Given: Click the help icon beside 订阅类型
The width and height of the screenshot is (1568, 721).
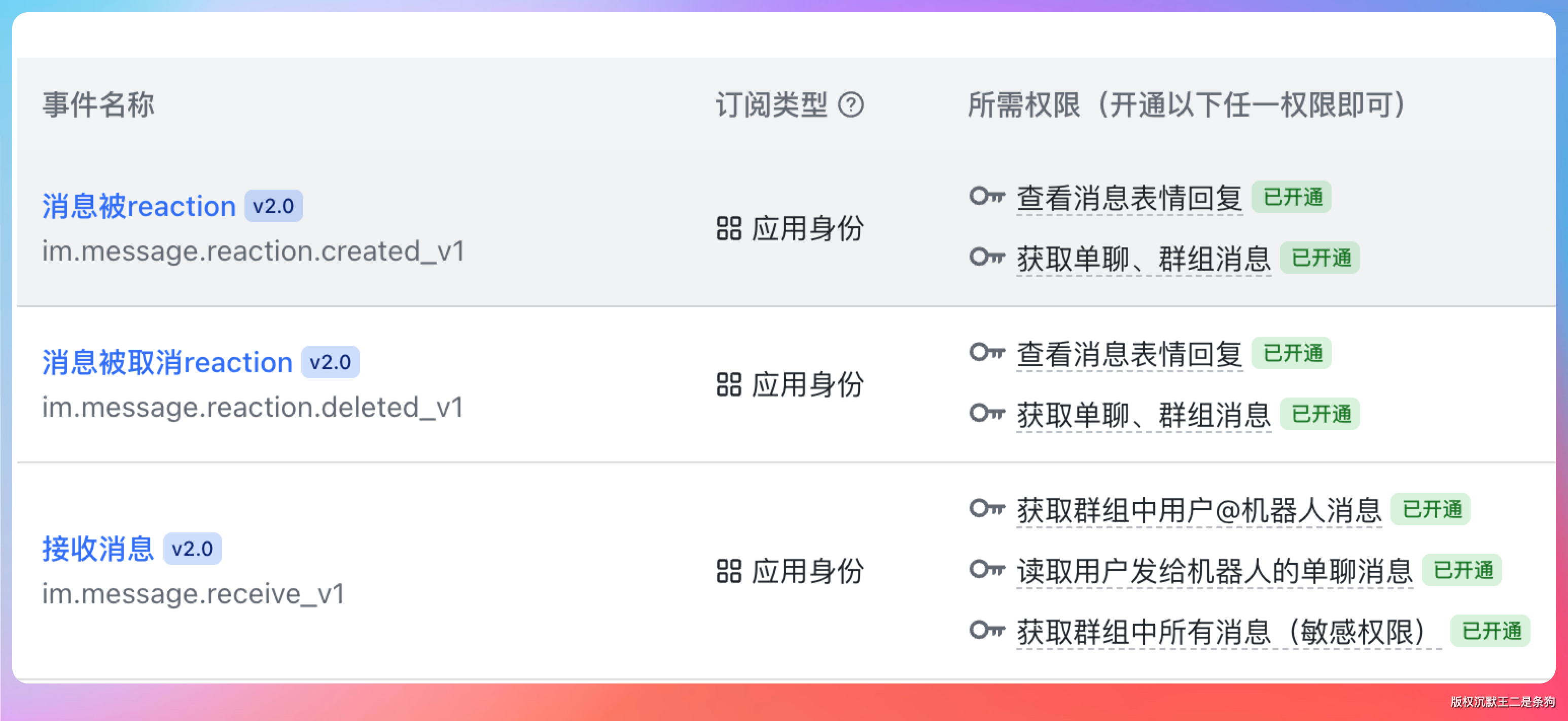Looking at the screenshot, I should (850, 104).
